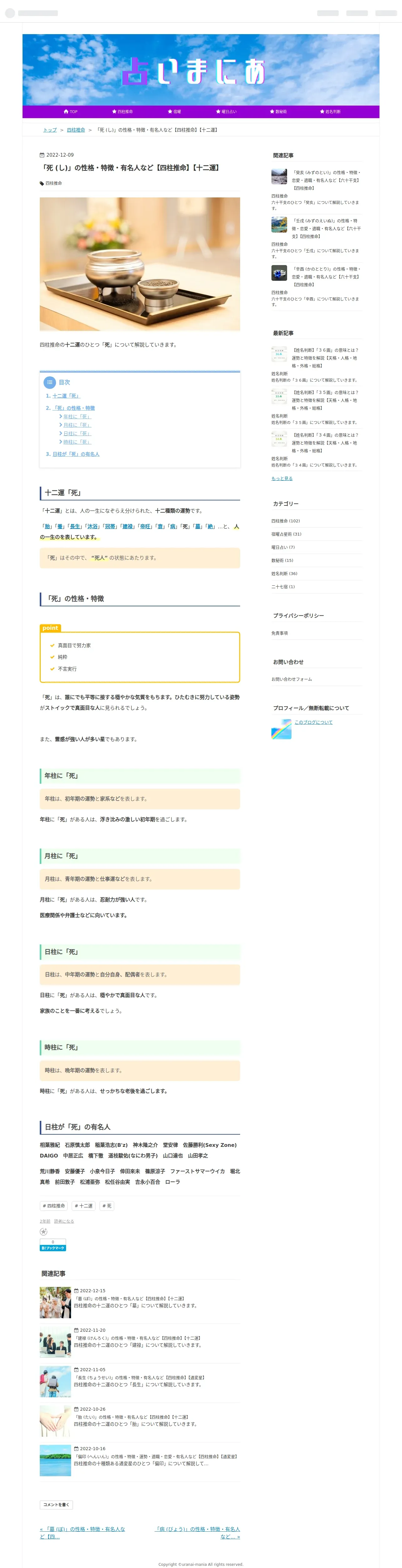
Task: Click the # 死 tag button
Action: [107, 1206]
